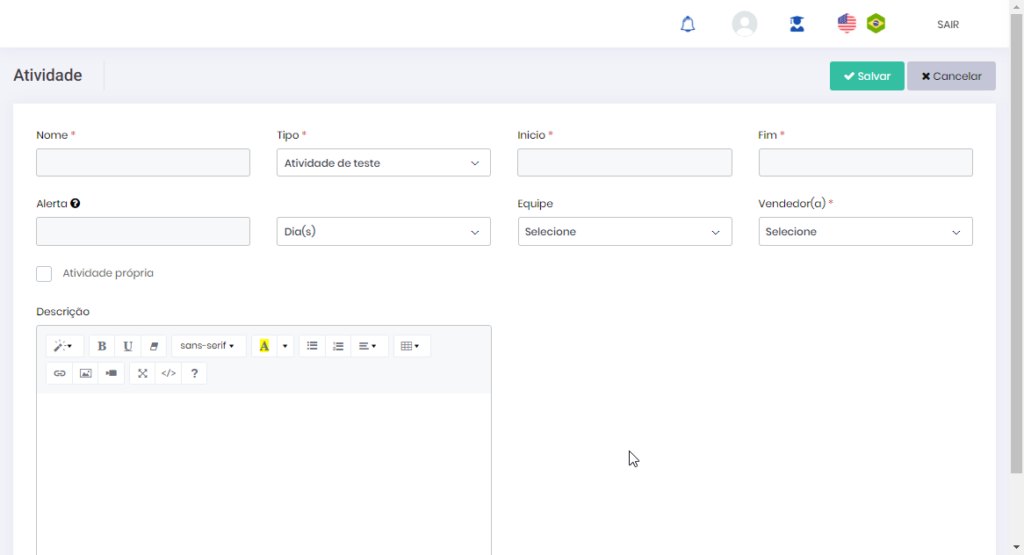The height and width of the screenshot is (555, 1024).
Task: Click the Cancelar button
Action: pyautogui.click(x=951, y=76)
